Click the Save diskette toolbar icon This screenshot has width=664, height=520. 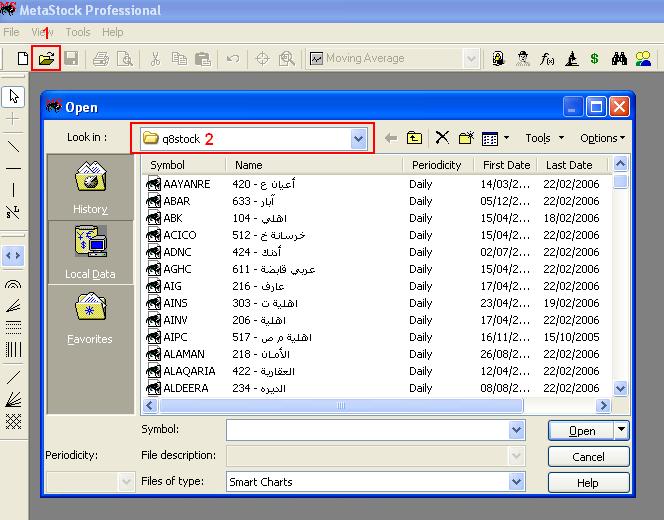(71, 58)
